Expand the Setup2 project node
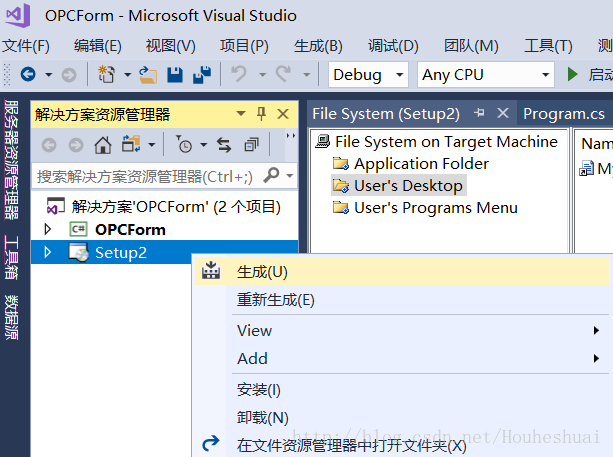Image resolution: width=613 pixels, height=457 pixels. click(x=48, y=252)
